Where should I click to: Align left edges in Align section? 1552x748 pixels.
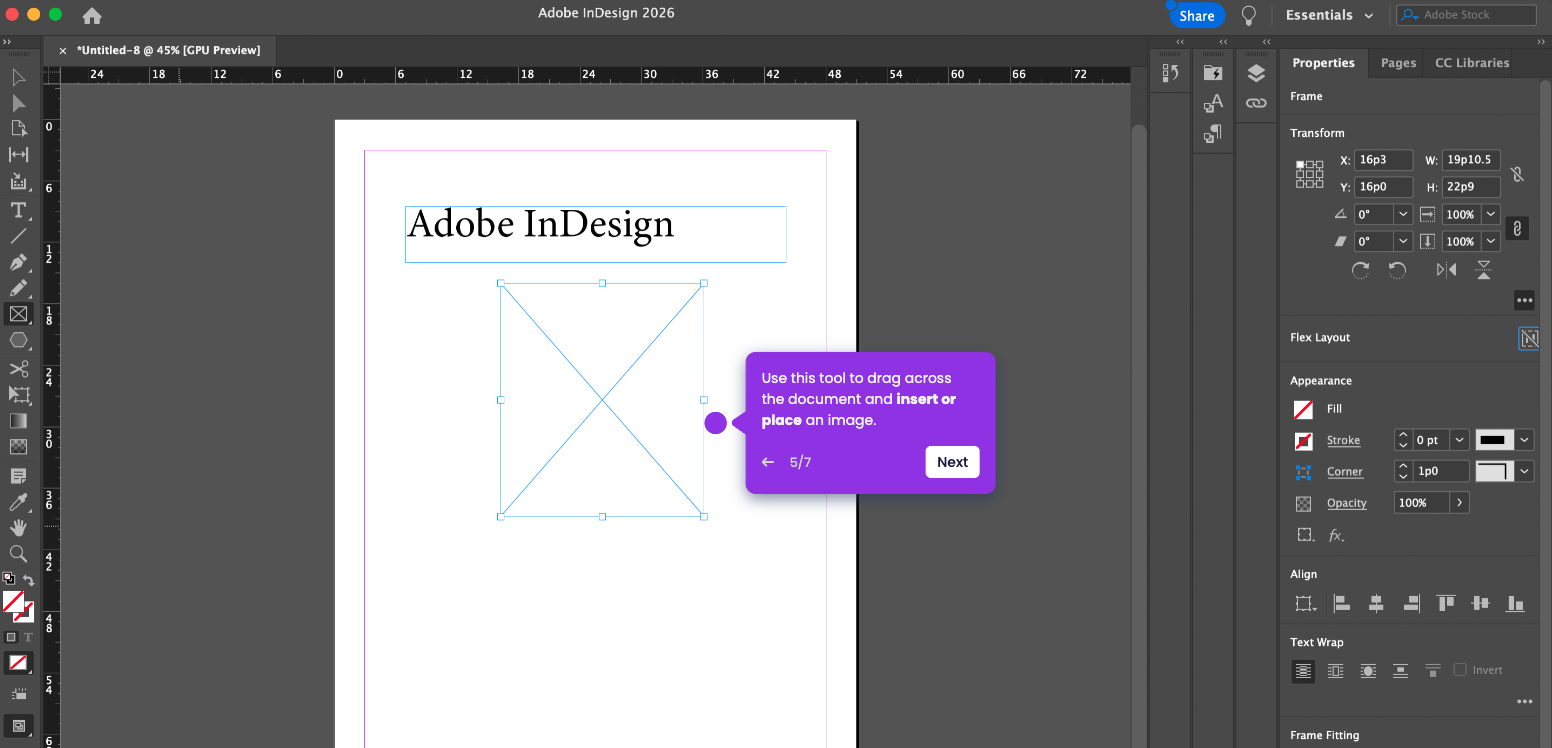click(1342, 603)
